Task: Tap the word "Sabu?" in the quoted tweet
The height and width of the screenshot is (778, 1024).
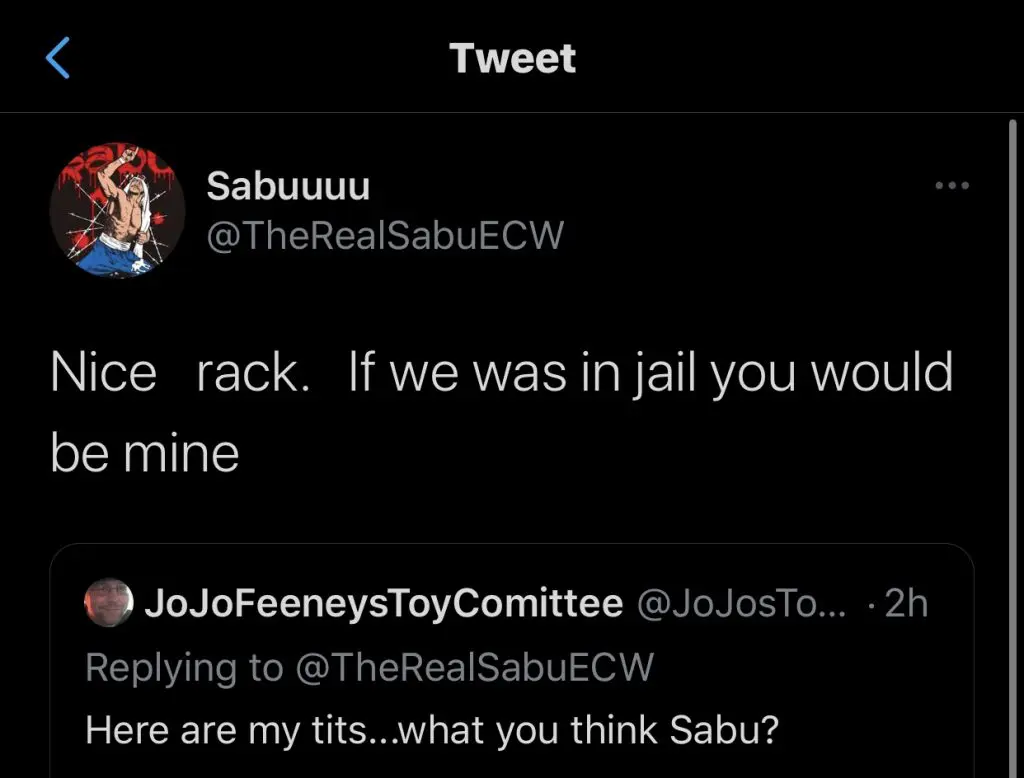Action: tap(722, 729)
